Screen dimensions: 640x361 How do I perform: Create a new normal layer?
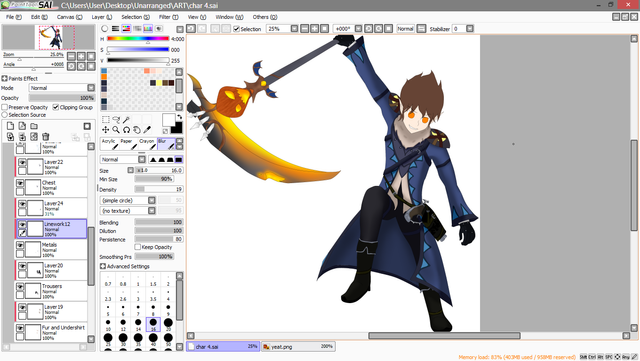point(10,126)
